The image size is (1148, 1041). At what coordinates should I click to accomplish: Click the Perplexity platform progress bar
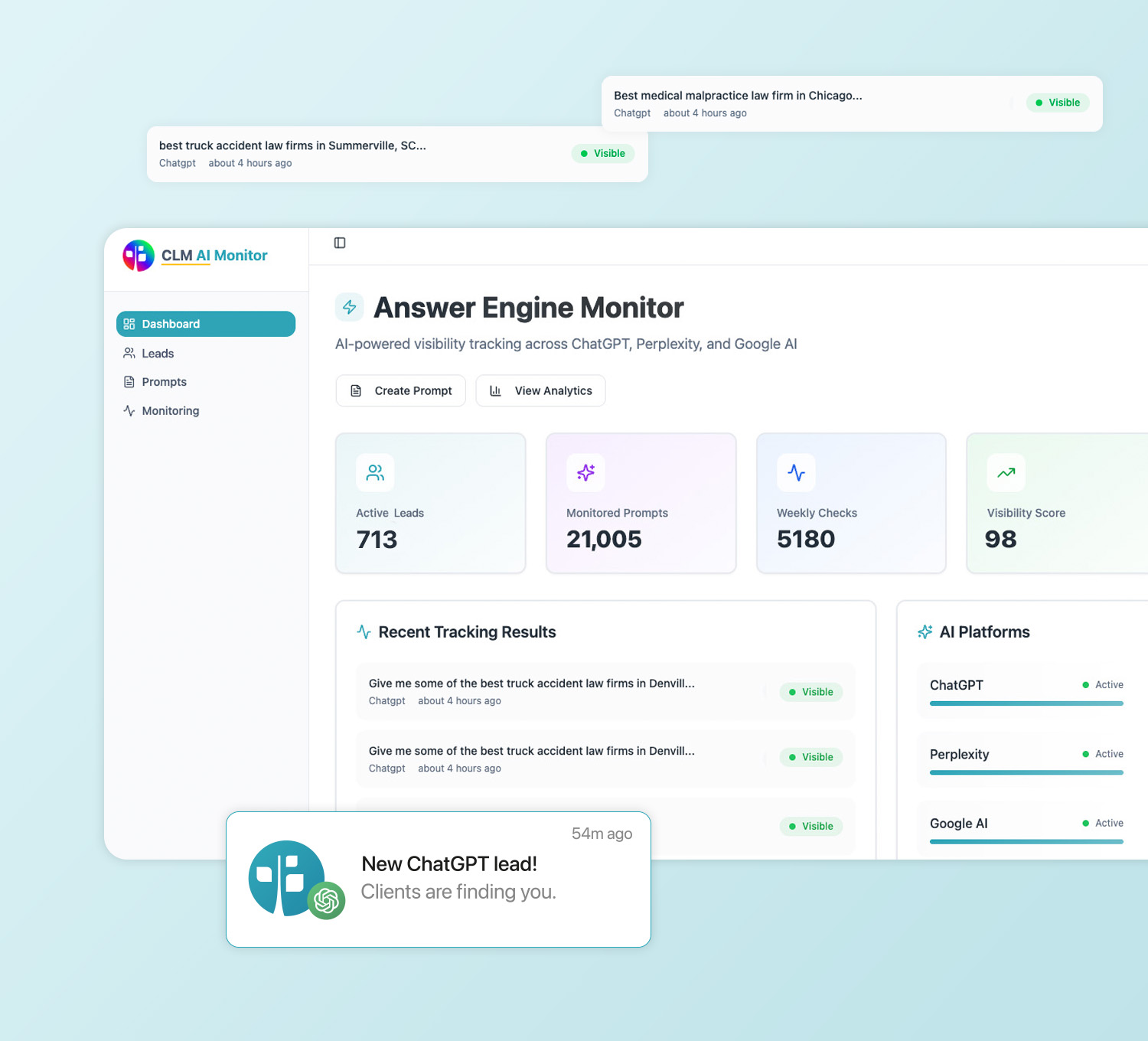coord(1026,773)
